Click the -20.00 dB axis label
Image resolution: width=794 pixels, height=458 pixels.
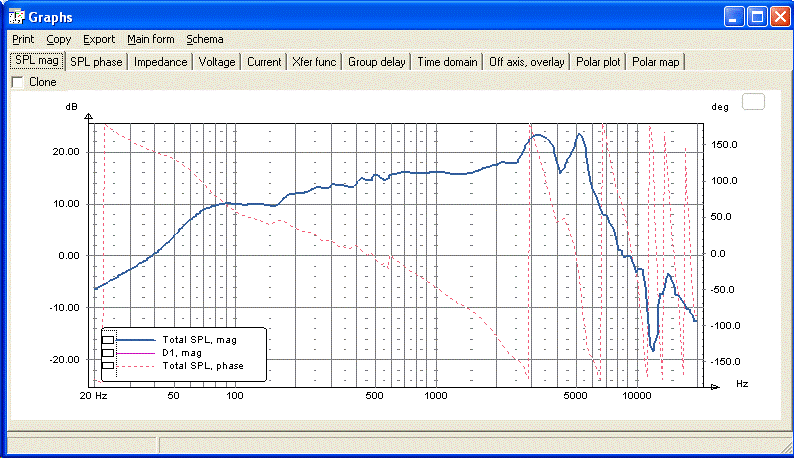(64, 360)
